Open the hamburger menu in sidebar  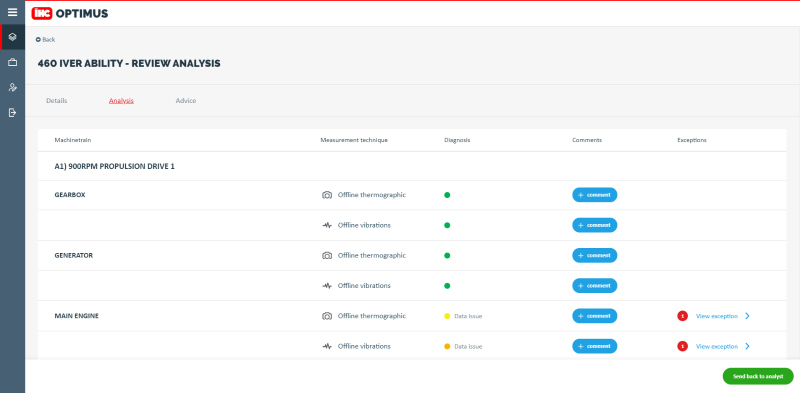click(12, 12)
